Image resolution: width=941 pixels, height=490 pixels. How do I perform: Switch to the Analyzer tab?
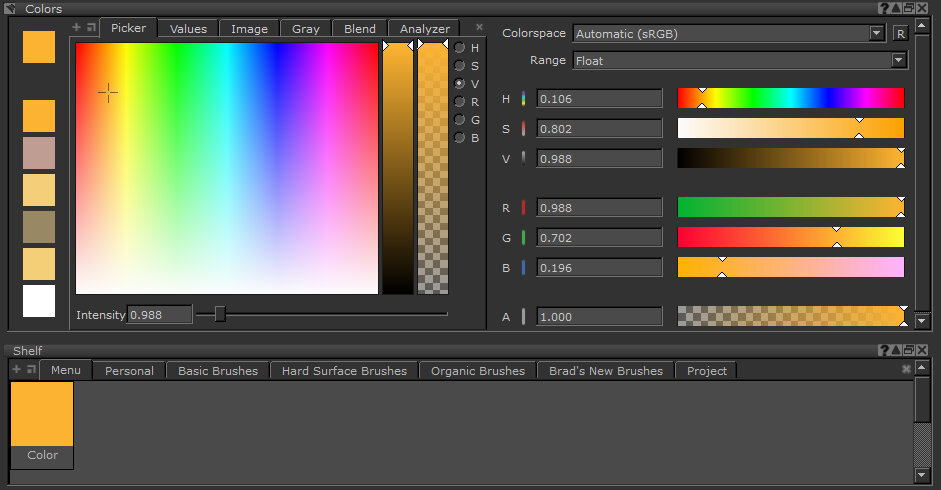pyautogui.click(x=424, y=29)
